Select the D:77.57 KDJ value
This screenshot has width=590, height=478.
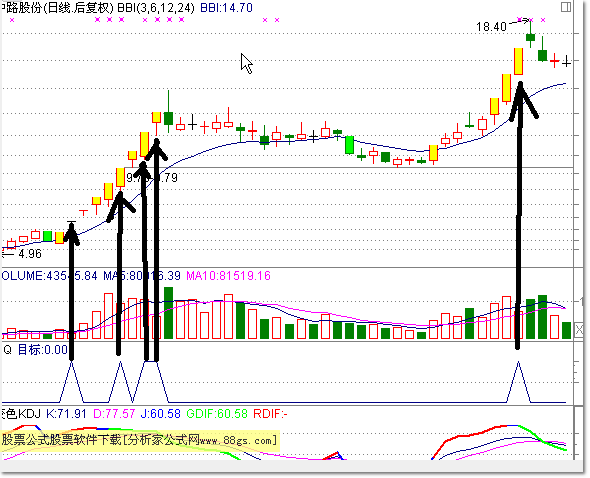click(x=114, y=414)
